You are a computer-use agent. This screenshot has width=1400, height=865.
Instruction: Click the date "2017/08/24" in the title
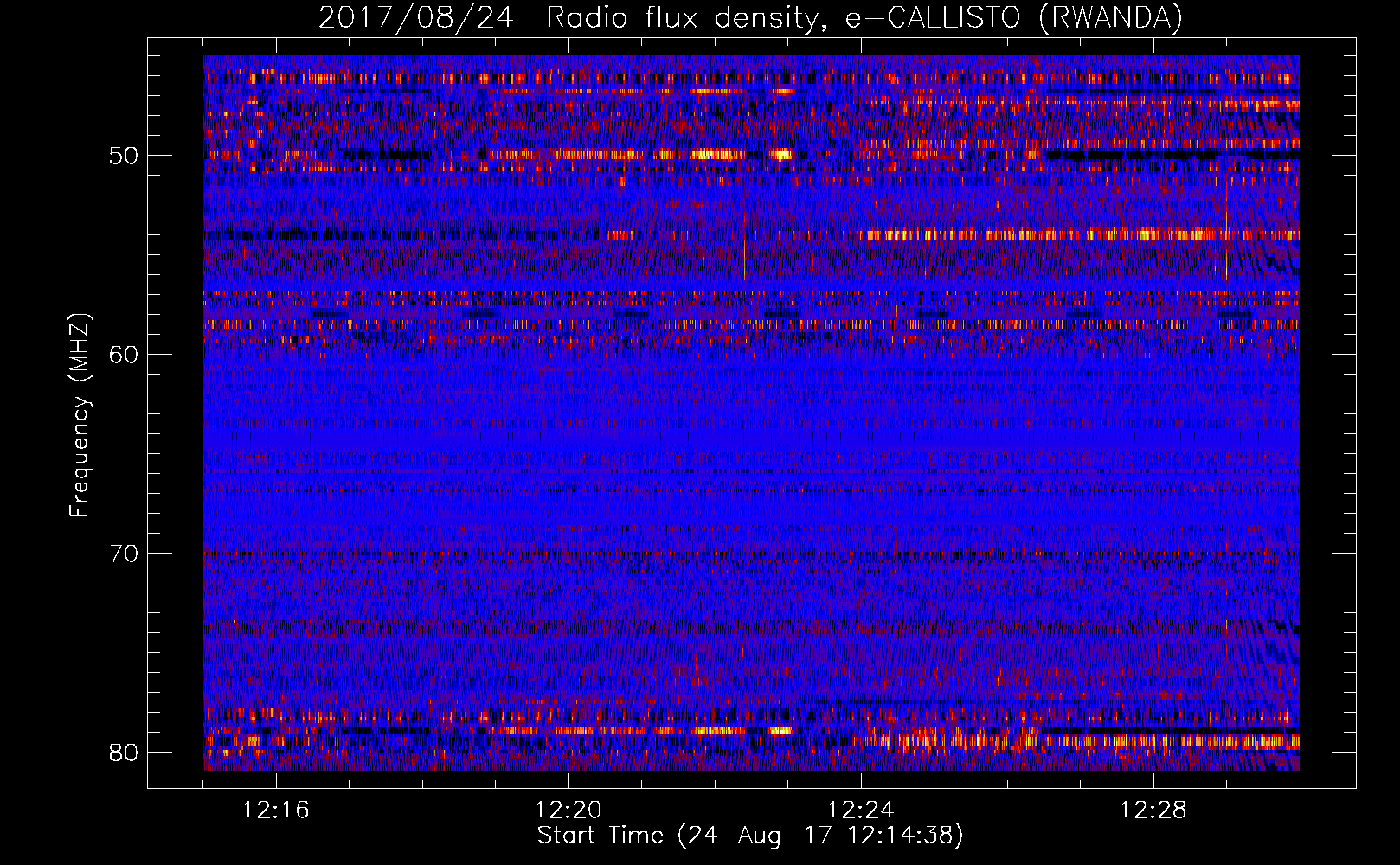point(416,18)
